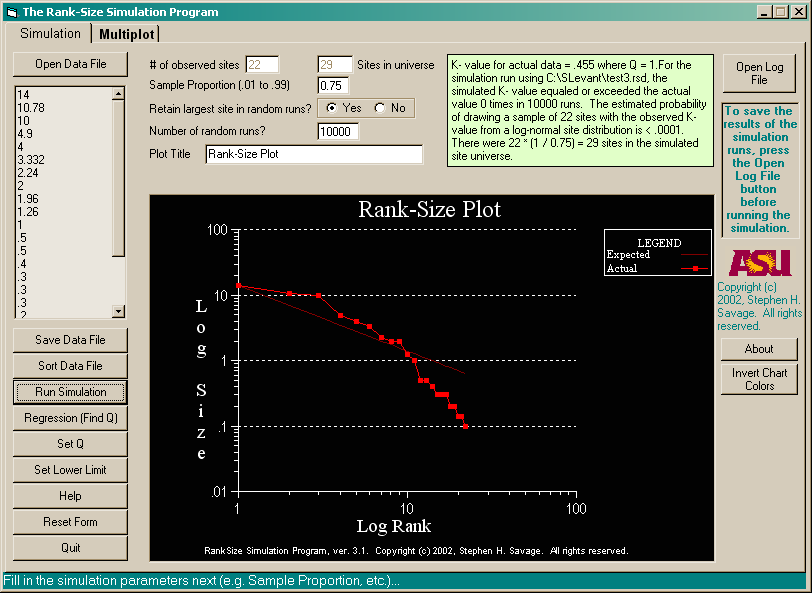Select value 1.26 in data list
Image resolution: width=812 pixels, height=593 pixels.
coord(28,212)
